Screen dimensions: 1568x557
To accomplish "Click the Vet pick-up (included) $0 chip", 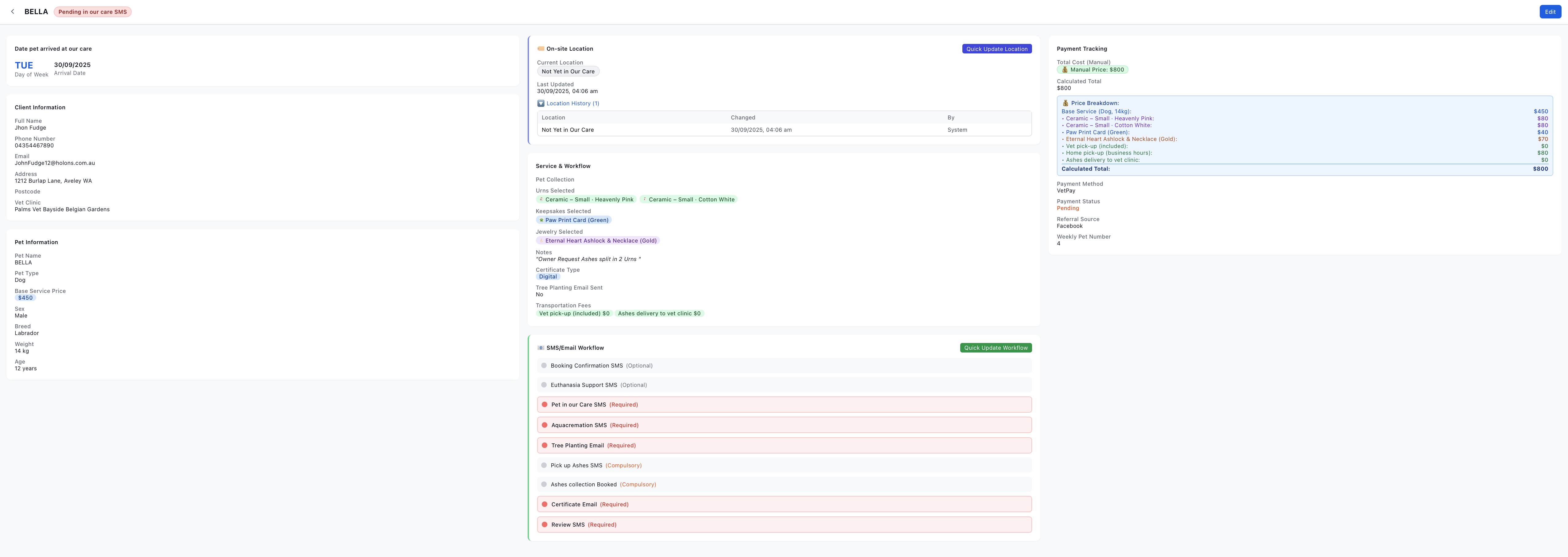I will click(574, 314).
